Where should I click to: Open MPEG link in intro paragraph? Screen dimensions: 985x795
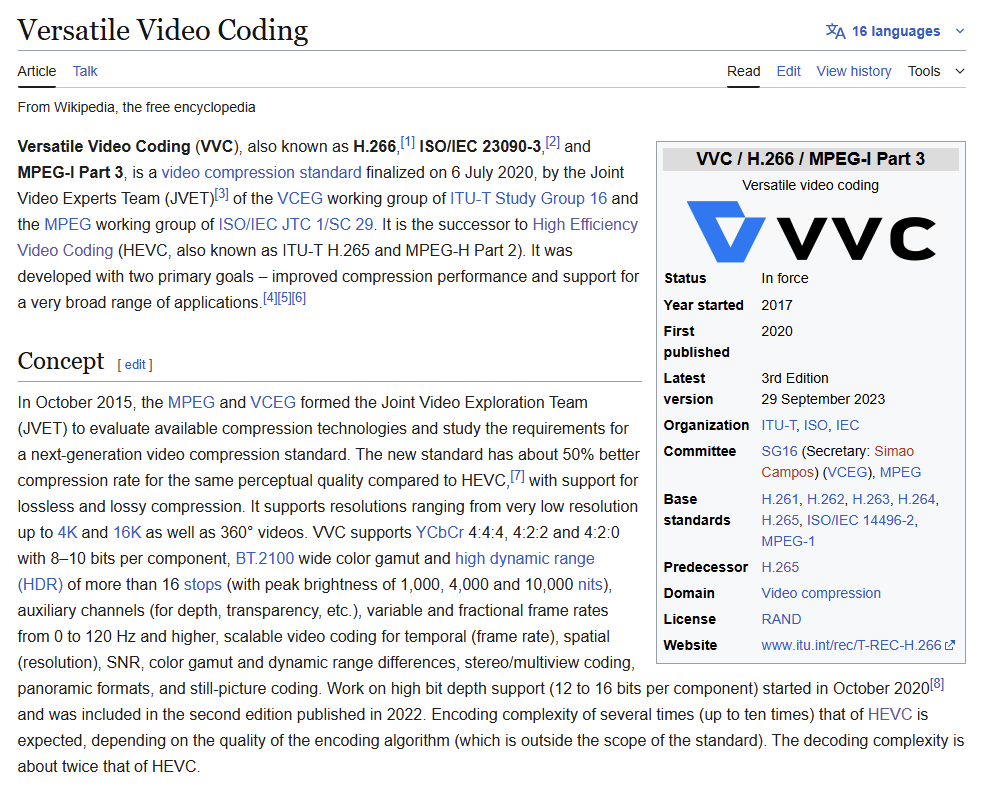(68, 224)
